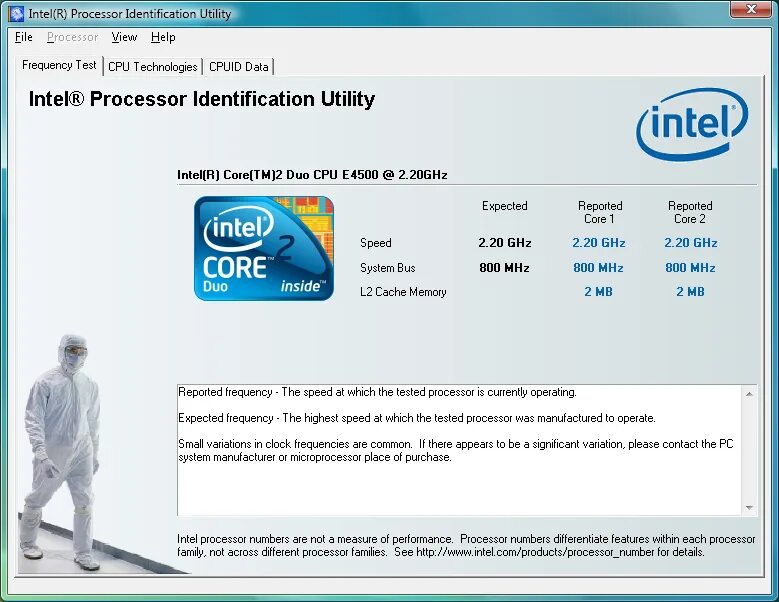The height and width of the screenshot is (602, 779).
Task: Select the Frequency Test tab
Action: point(59,65)
